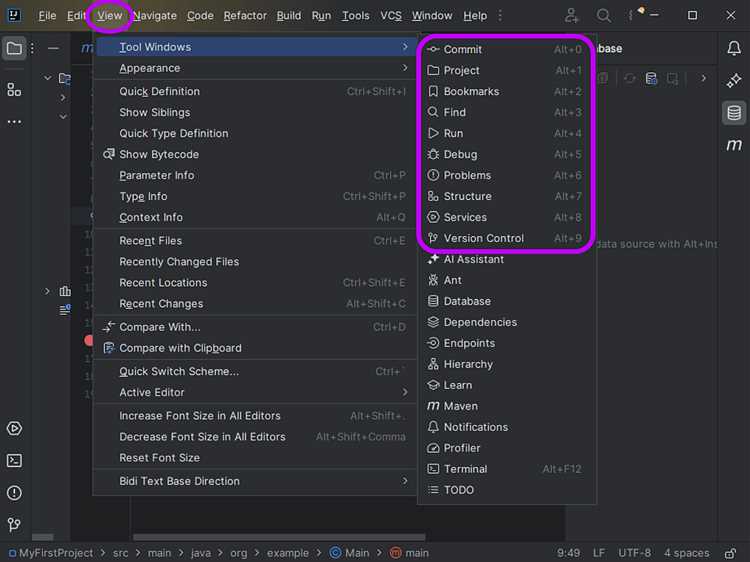Open Endpoints tool window entry
Image resolution: width=750 pixels, height=562 pixels.
(x=506, y=343)
